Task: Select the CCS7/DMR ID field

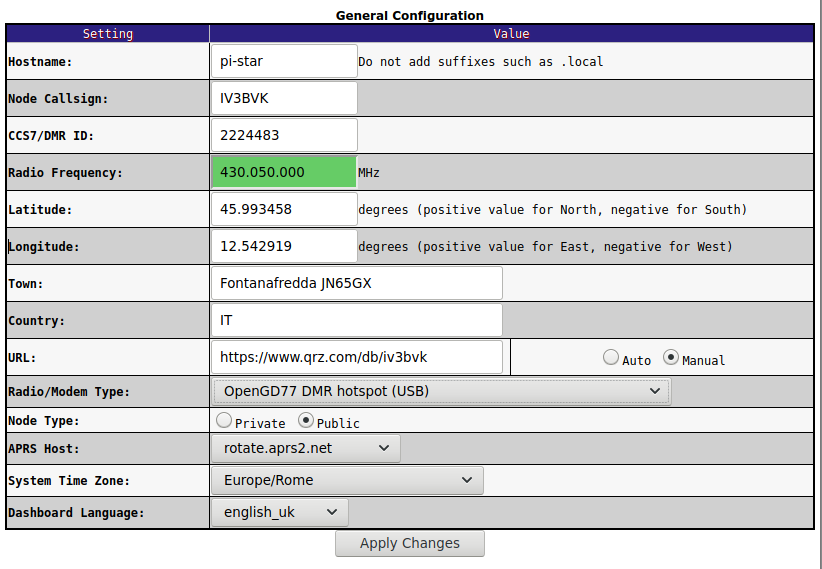Action: pyautogui.click(x=284, y=135)
